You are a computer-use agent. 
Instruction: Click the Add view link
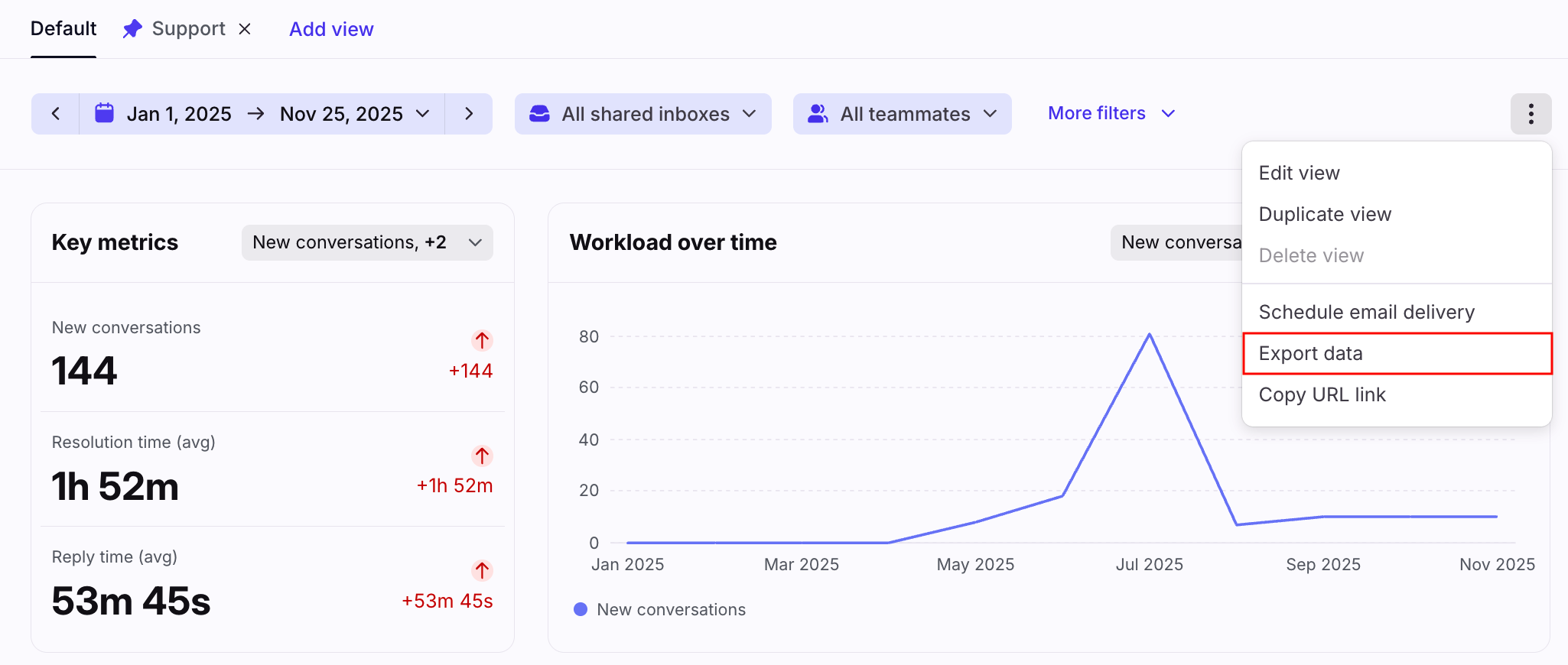coord(331,29)
